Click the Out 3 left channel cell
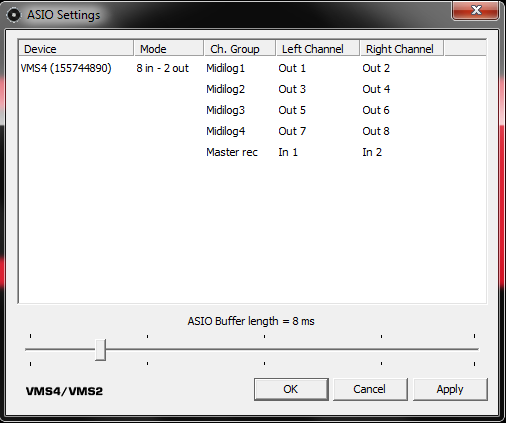This screenshot has height=423, width=506. 292,89
